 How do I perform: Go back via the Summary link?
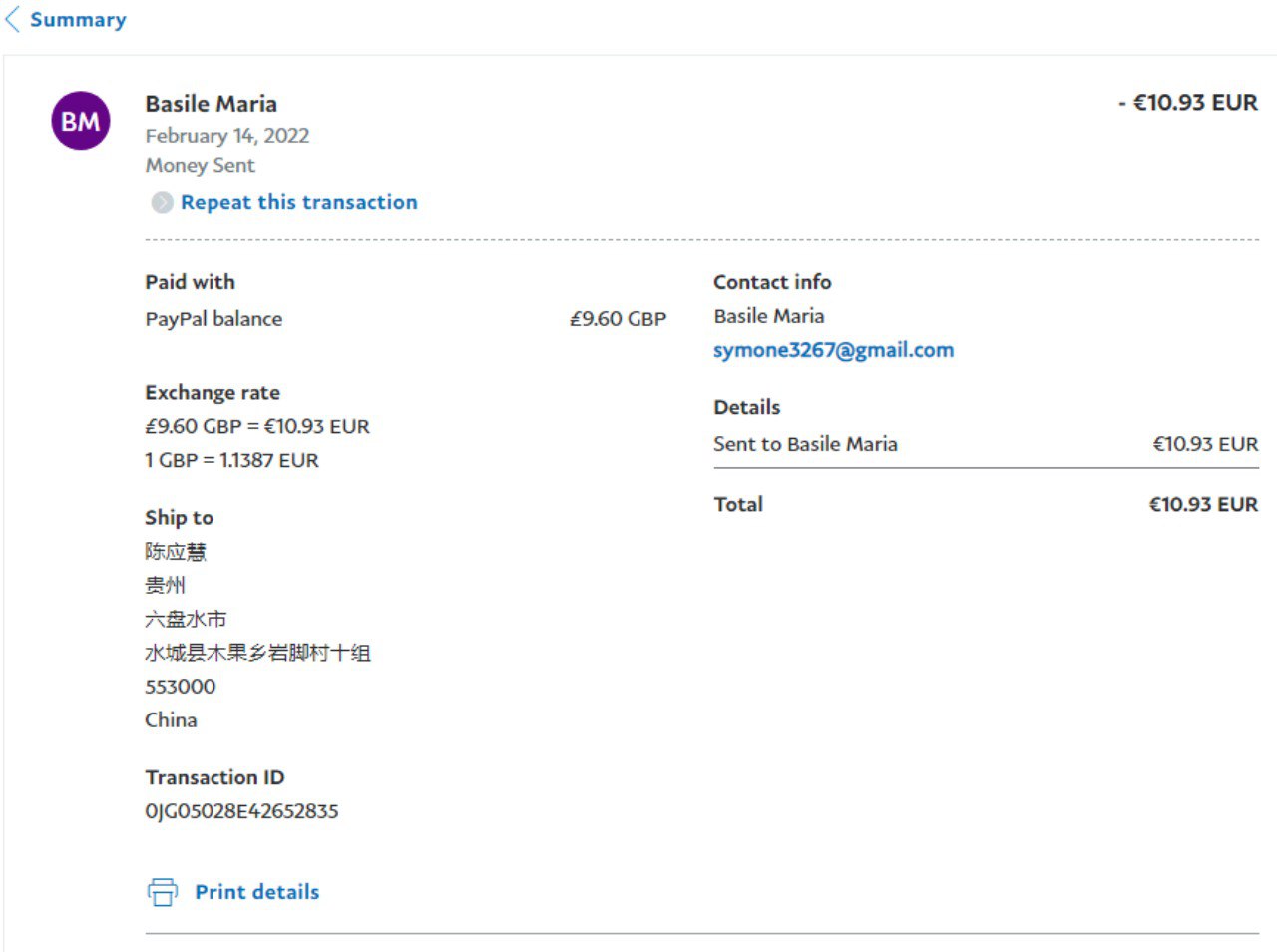(78, 20)
